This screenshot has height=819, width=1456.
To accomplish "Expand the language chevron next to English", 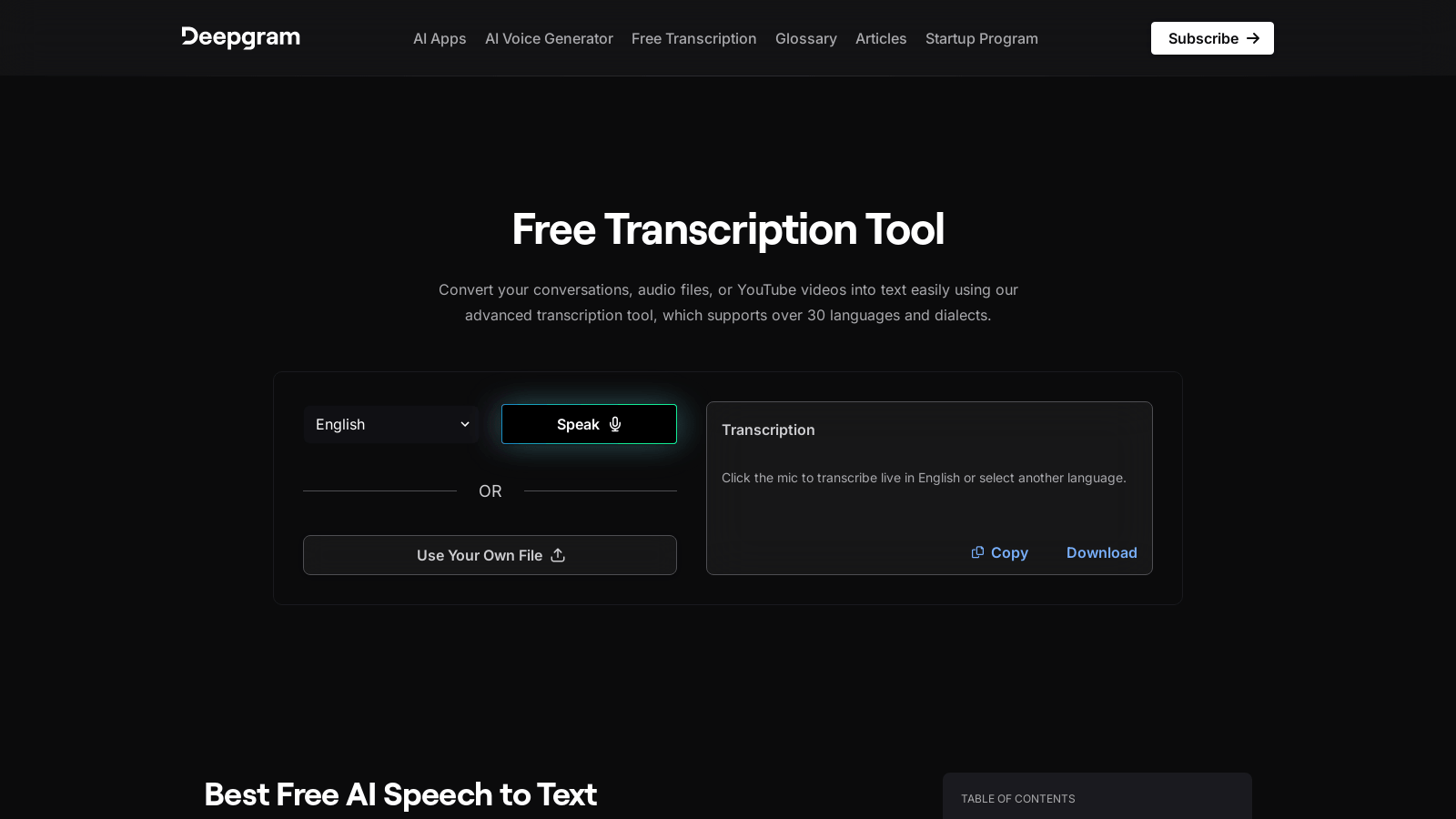I will (464, 424).
